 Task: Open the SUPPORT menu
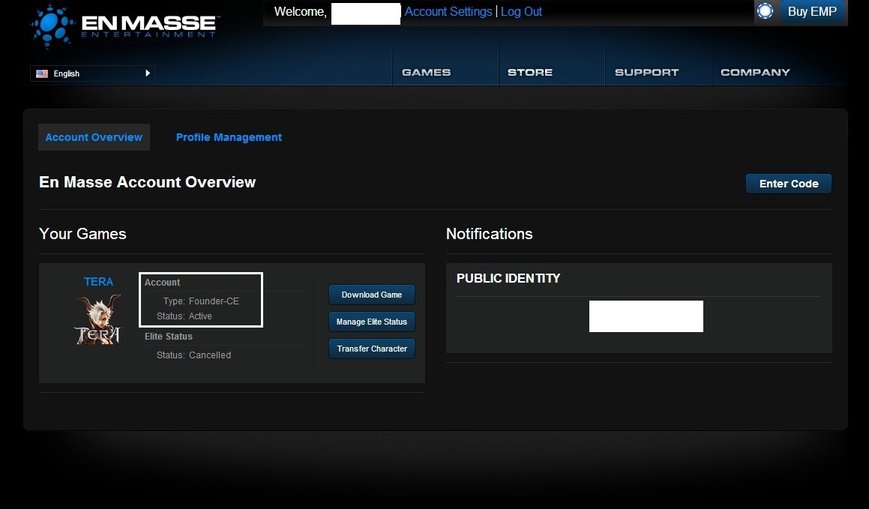[647, 72]
